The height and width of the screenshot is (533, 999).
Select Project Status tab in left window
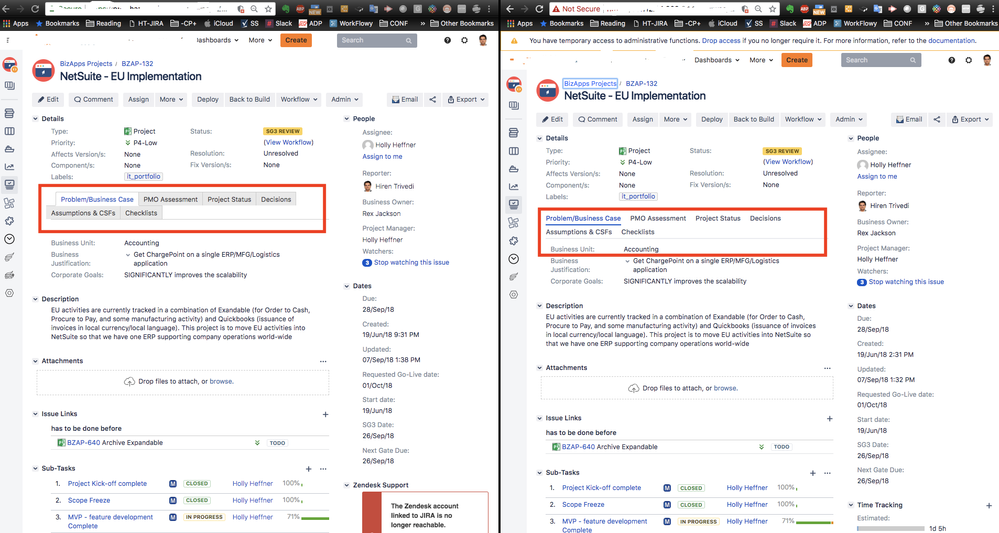click(229, 199)
